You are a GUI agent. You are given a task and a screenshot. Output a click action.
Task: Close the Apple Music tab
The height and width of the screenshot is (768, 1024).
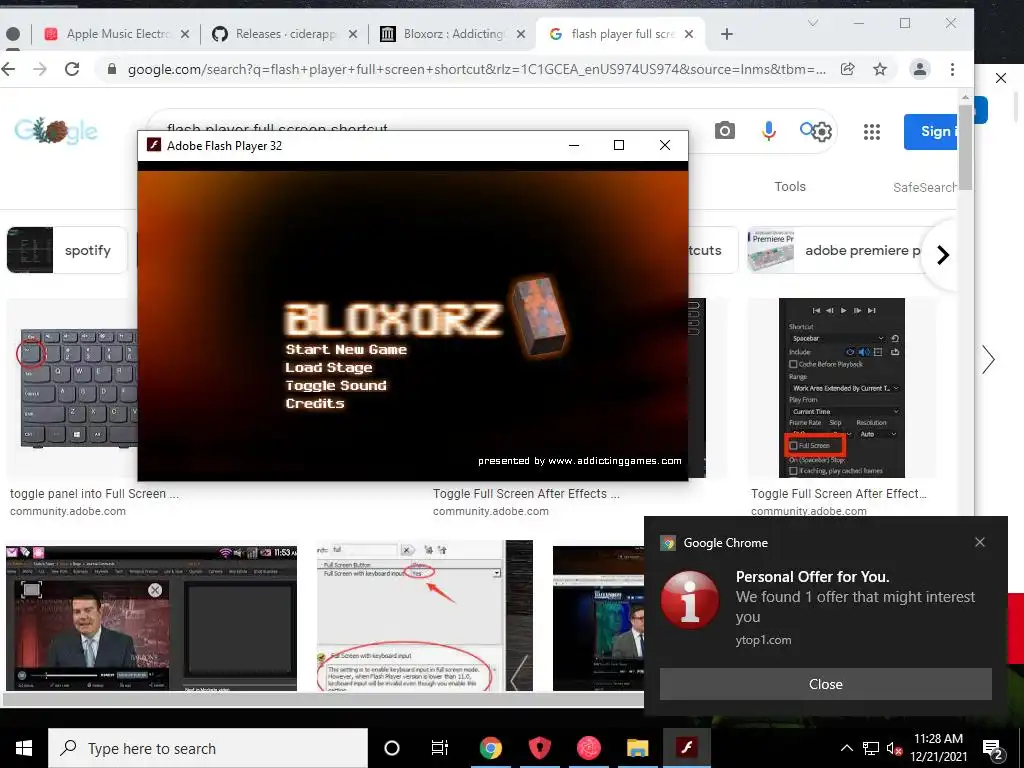pos(185,34)
